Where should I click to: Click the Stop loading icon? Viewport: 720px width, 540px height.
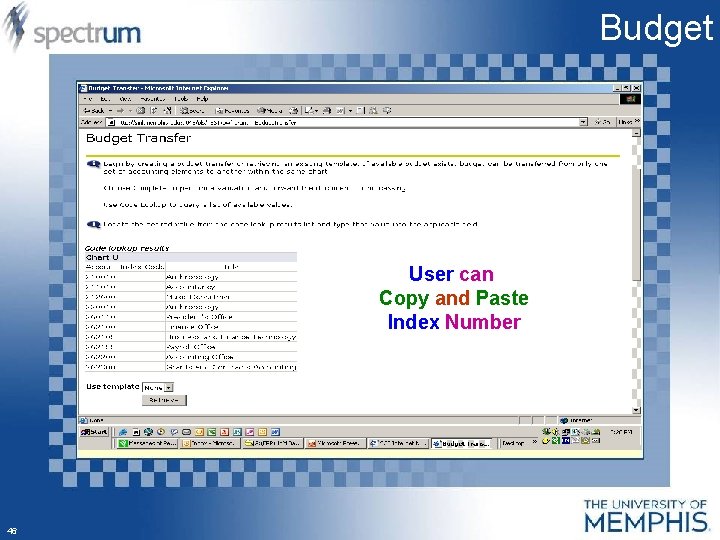[x=141, y=111]
